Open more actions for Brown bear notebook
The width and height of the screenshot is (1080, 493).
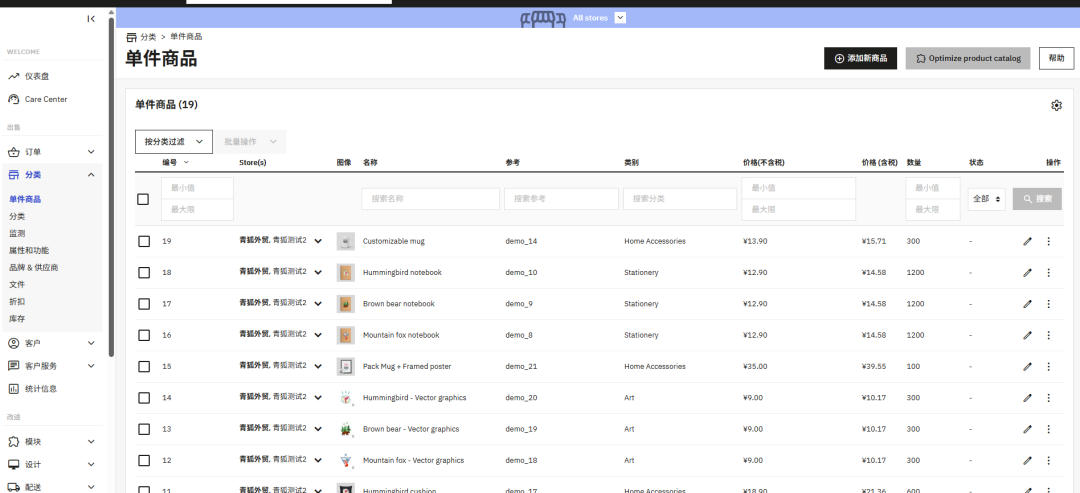click(x=1048, y=304)
